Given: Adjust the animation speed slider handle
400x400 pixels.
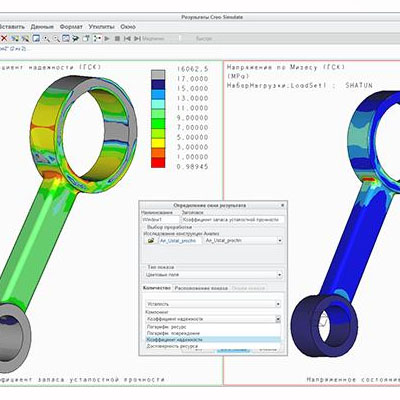Looking at the screenshot, I should pos(179,39).
